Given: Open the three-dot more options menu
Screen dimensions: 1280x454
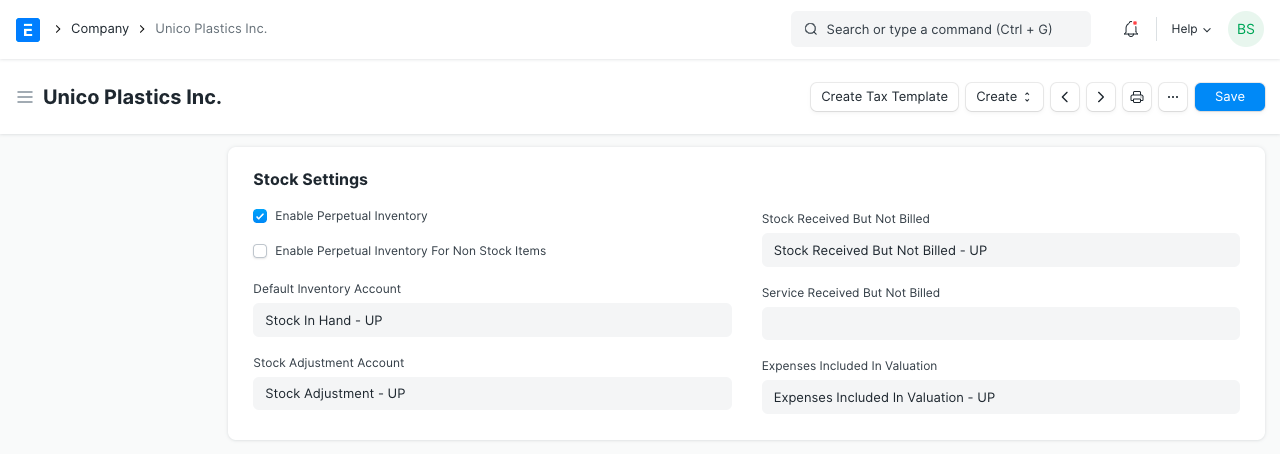Looking at the screenshot, I should click(1173, 97).
